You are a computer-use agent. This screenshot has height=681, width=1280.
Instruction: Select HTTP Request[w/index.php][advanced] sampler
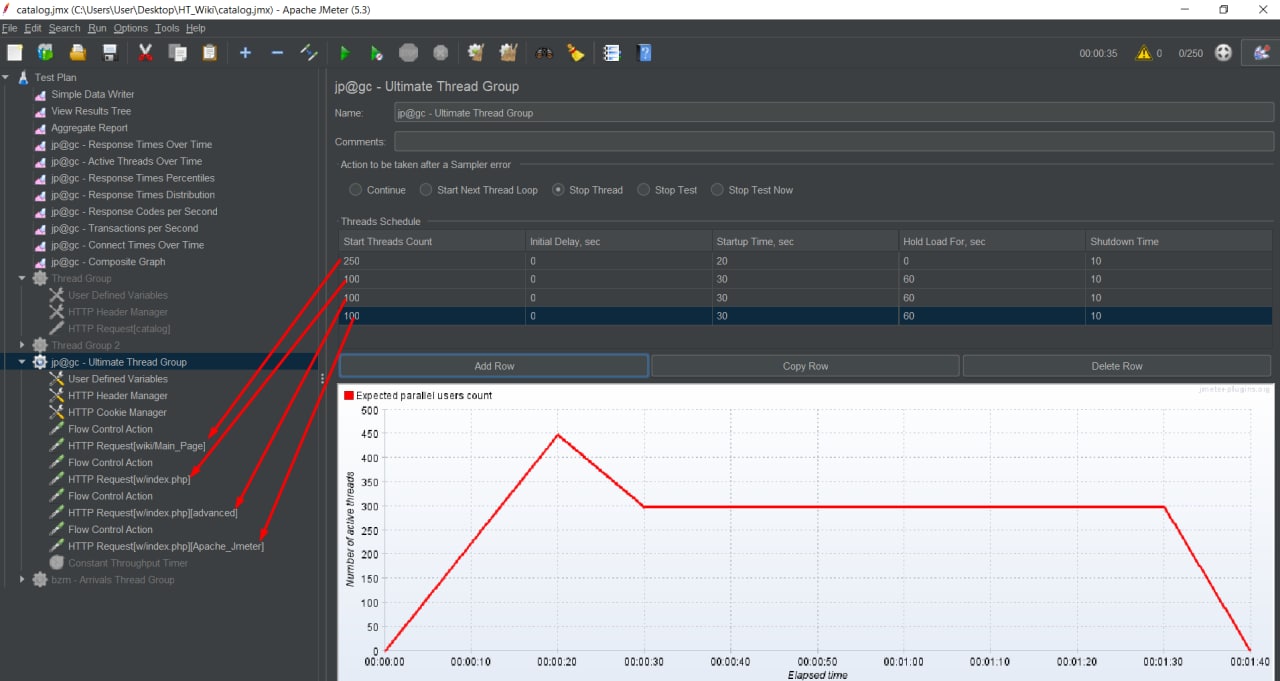pyautogui.click(x=153, y=513)
